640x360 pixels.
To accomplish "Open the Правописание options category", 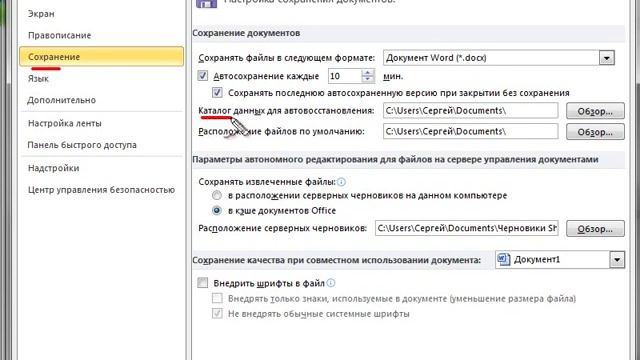I will pyautogui.click(x=59, y=36).
